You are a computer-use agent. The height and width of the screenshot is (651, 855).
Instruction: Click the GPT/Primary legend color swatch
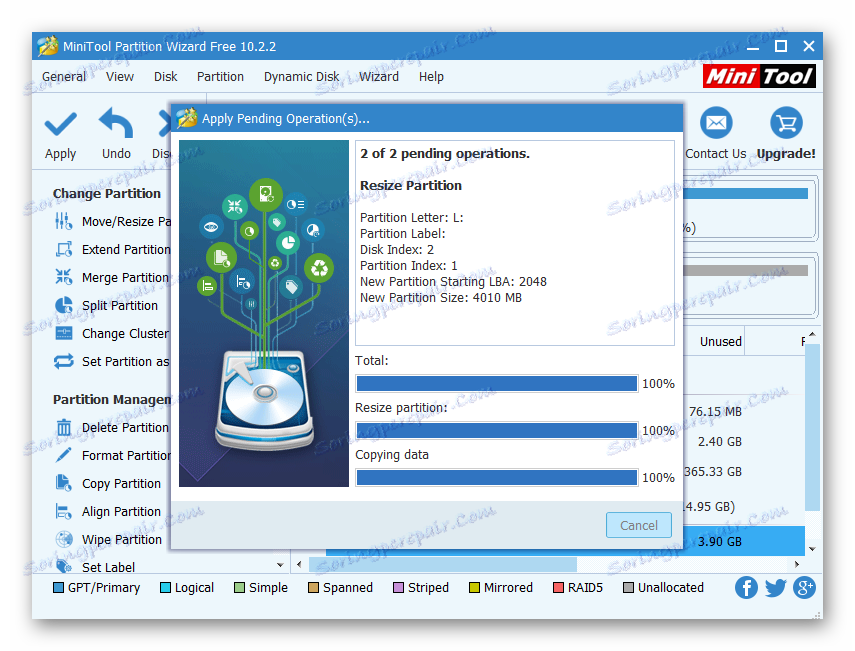[x=58, y=588]
